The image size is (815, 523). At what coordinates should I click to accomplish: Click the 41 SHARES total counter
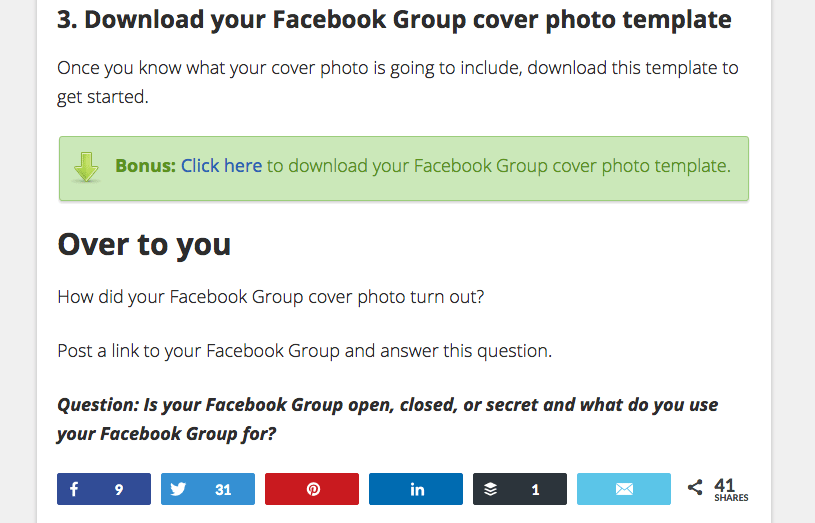coord(731,490)
